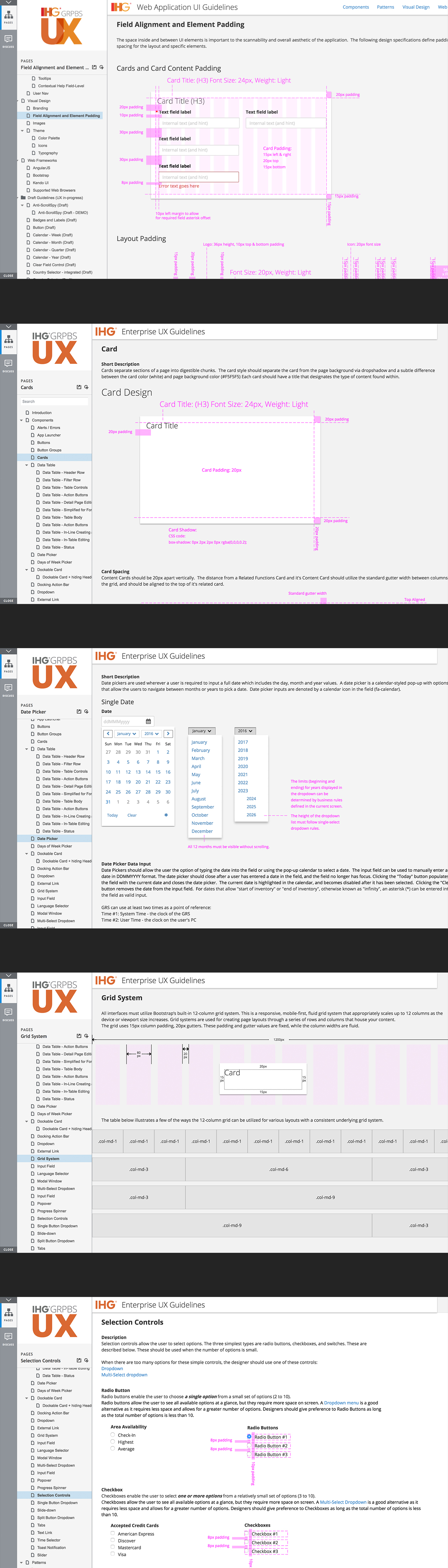
Task: Collapse the Components node in Cards sidebar
Action: pyautogui.click(x=21, y=420)
